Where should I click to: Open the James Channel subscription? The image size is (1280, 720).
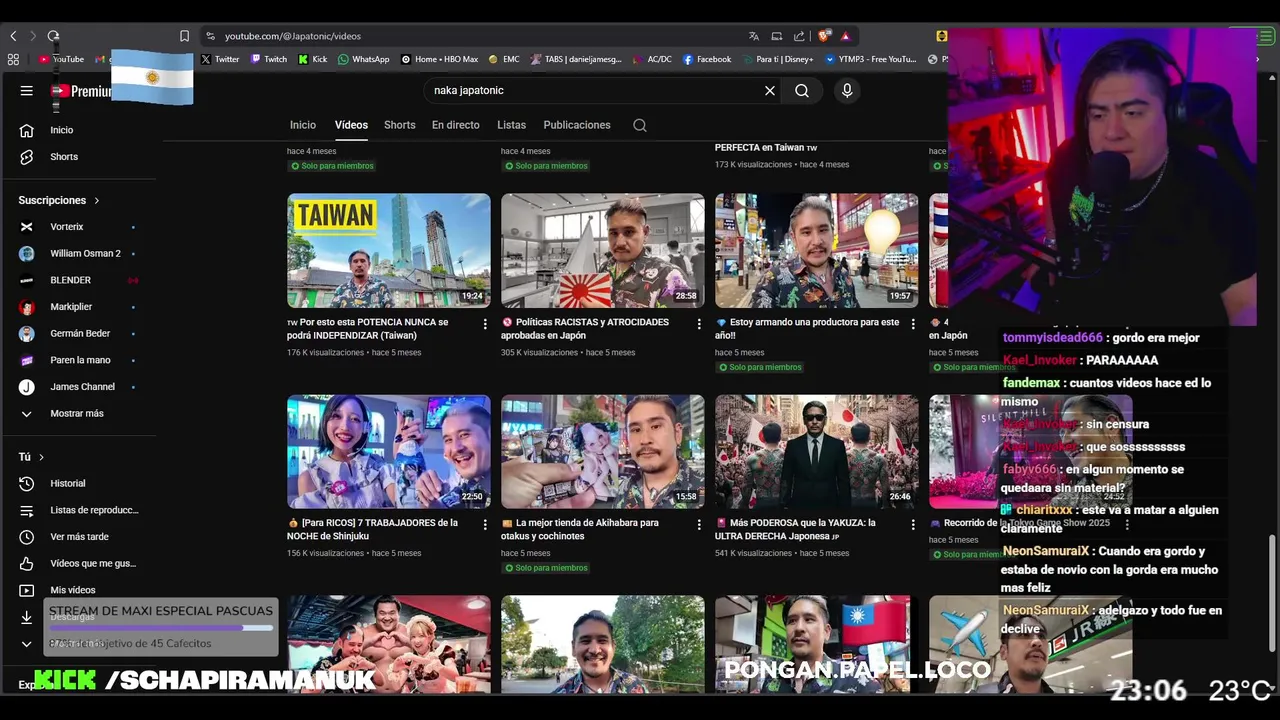click(78, 387)
